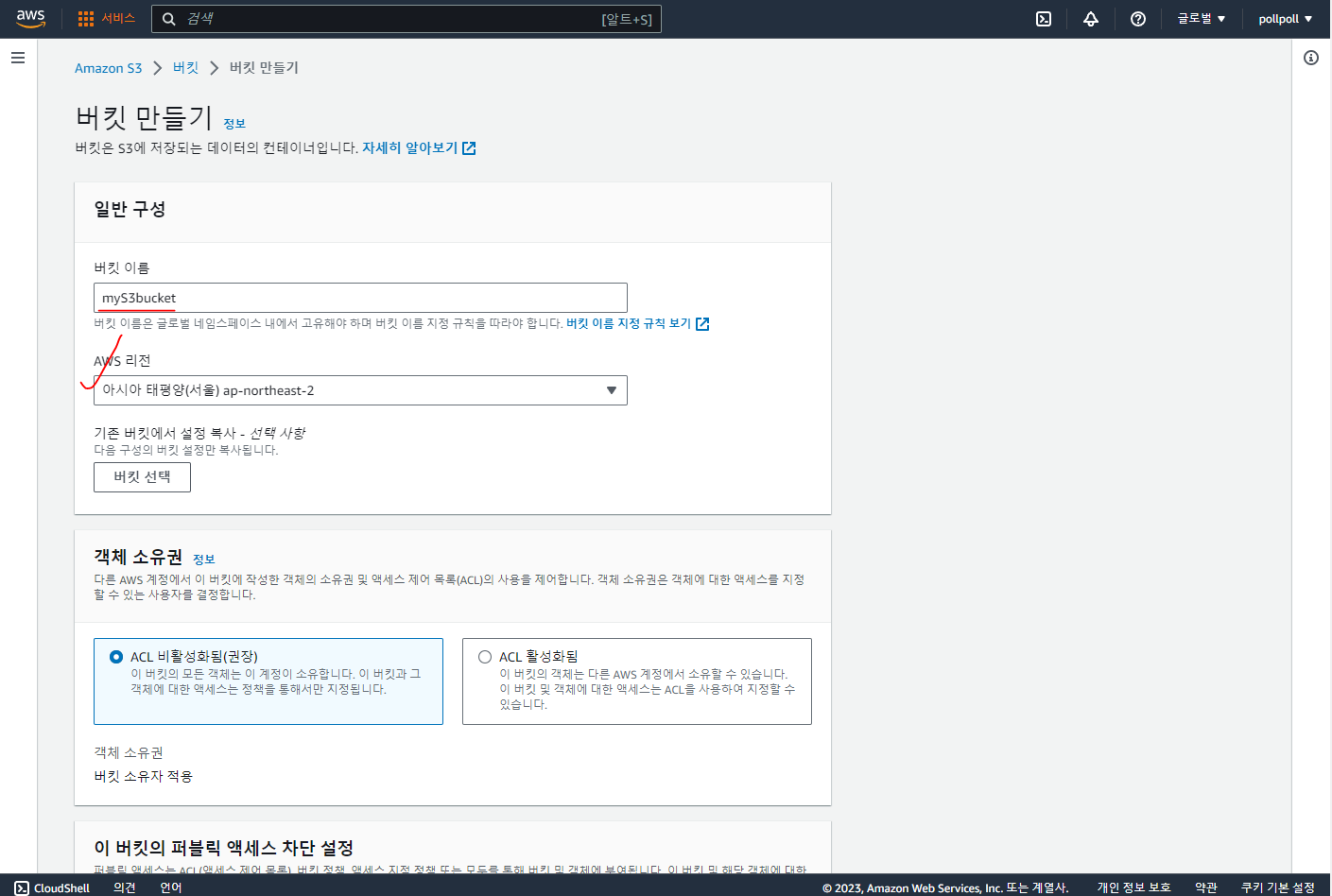
Task: Launch CloudShell from top bar icon
Action: [1044, 19]
